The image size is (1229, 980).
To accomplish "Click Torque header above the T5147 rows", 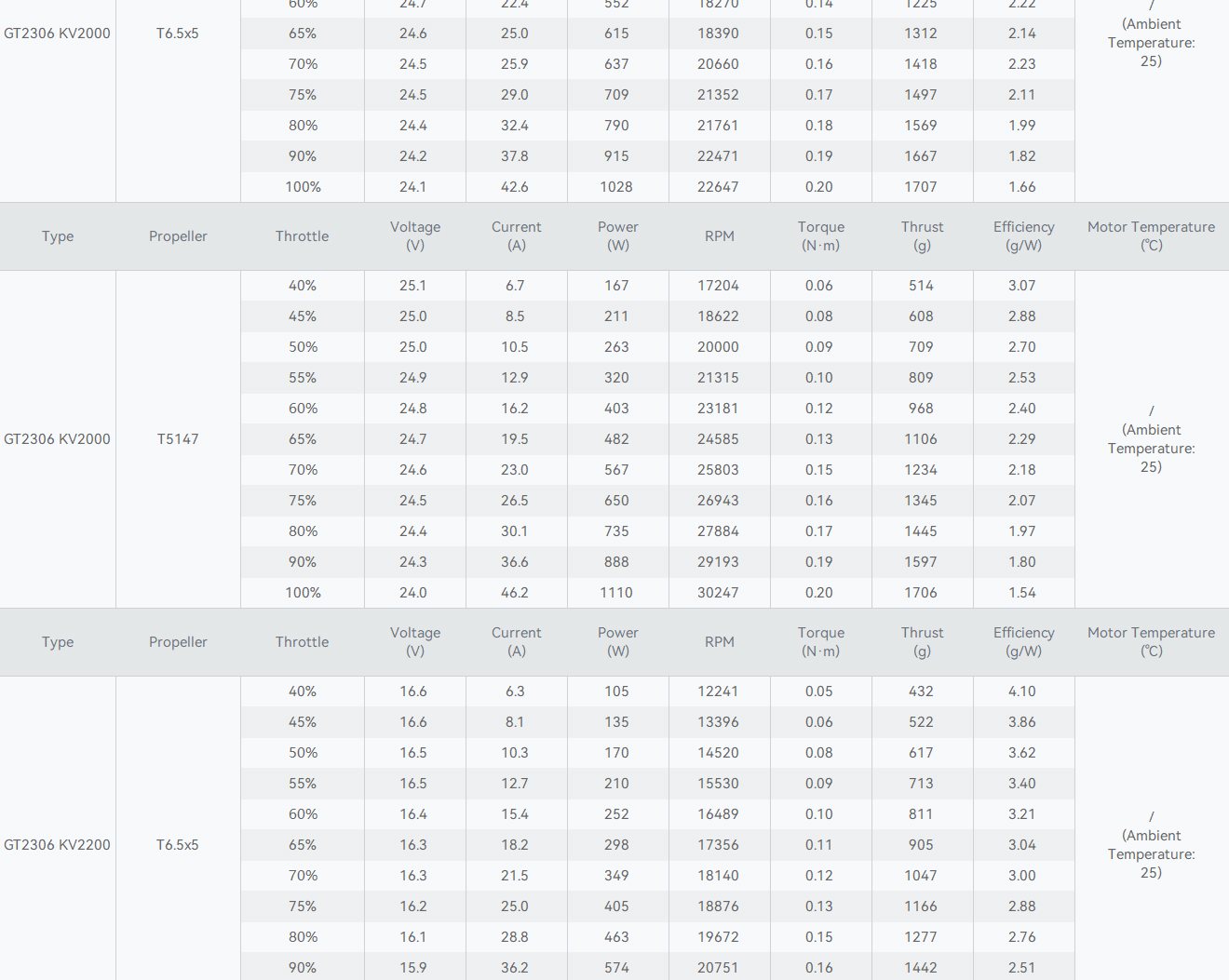I will [x=820, y=236].
